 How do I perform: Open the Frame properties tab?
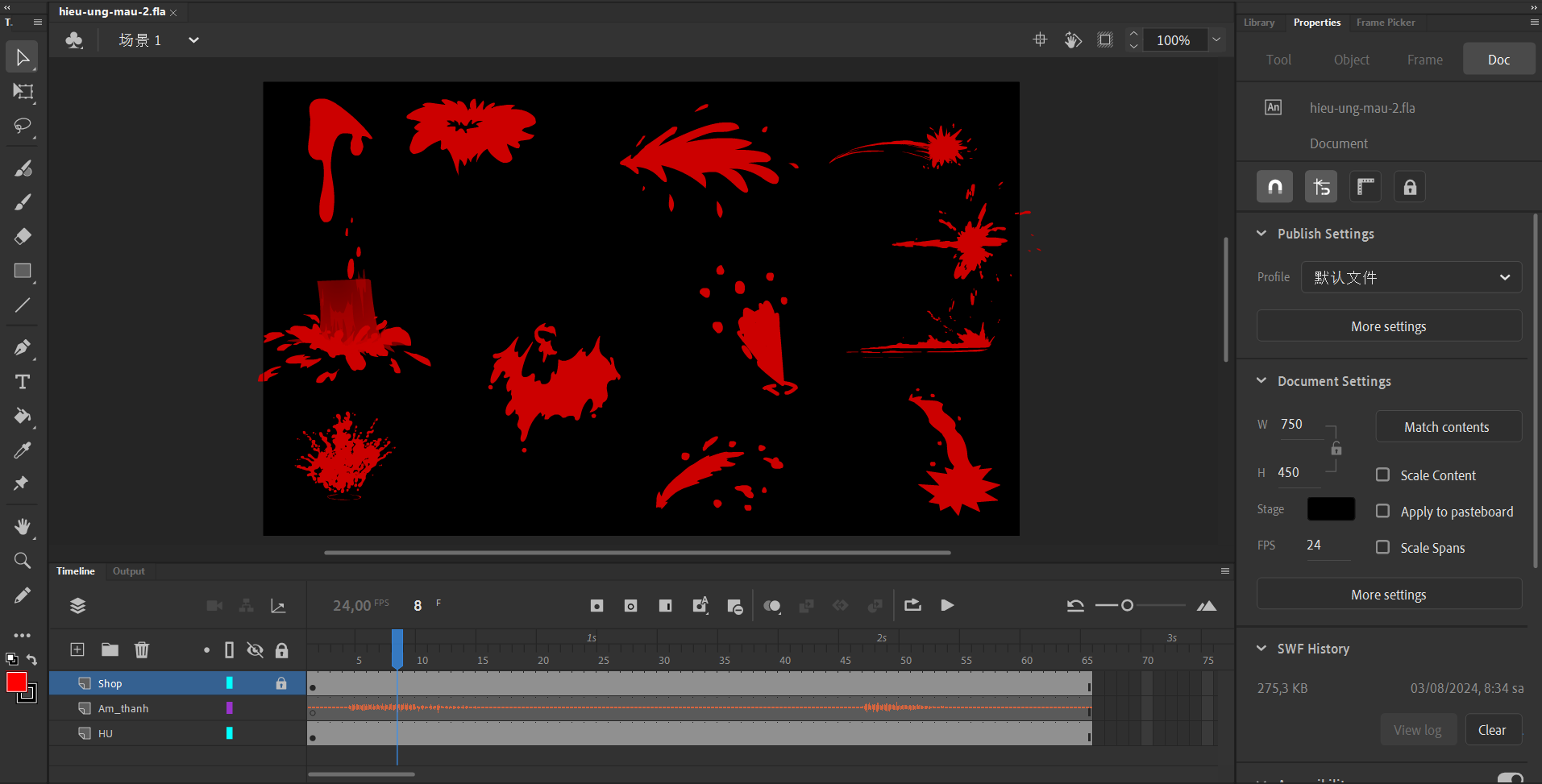coord(1424,60)
